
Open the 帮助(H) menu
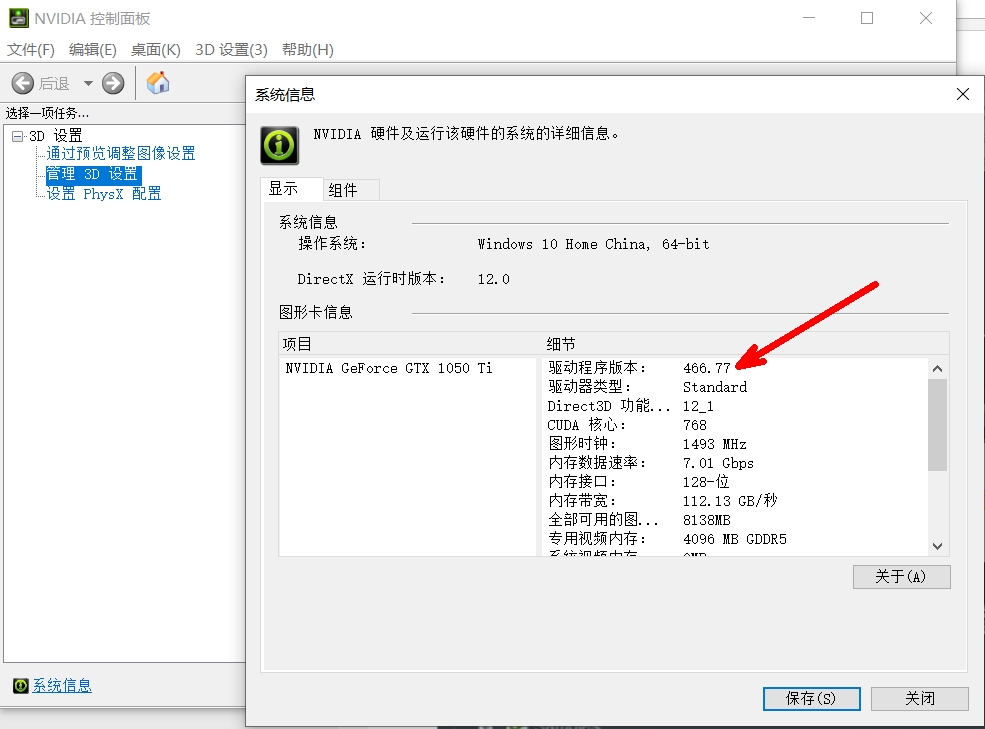pos(308,50)
